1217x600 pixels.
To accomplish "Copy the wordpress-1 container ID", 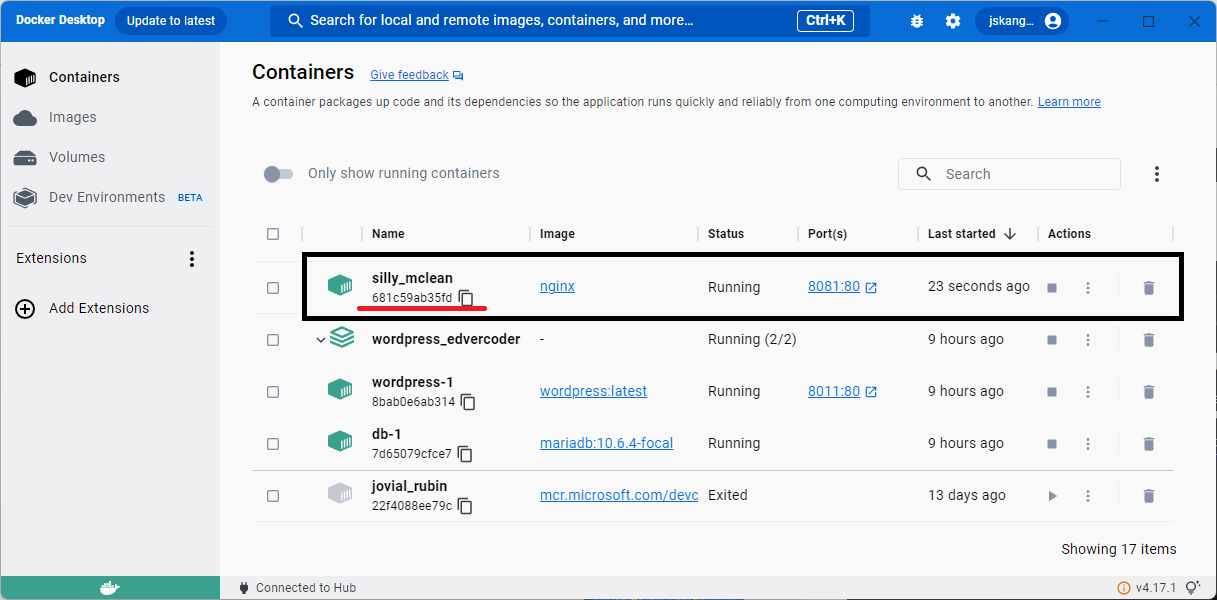I will click(468, 402).
